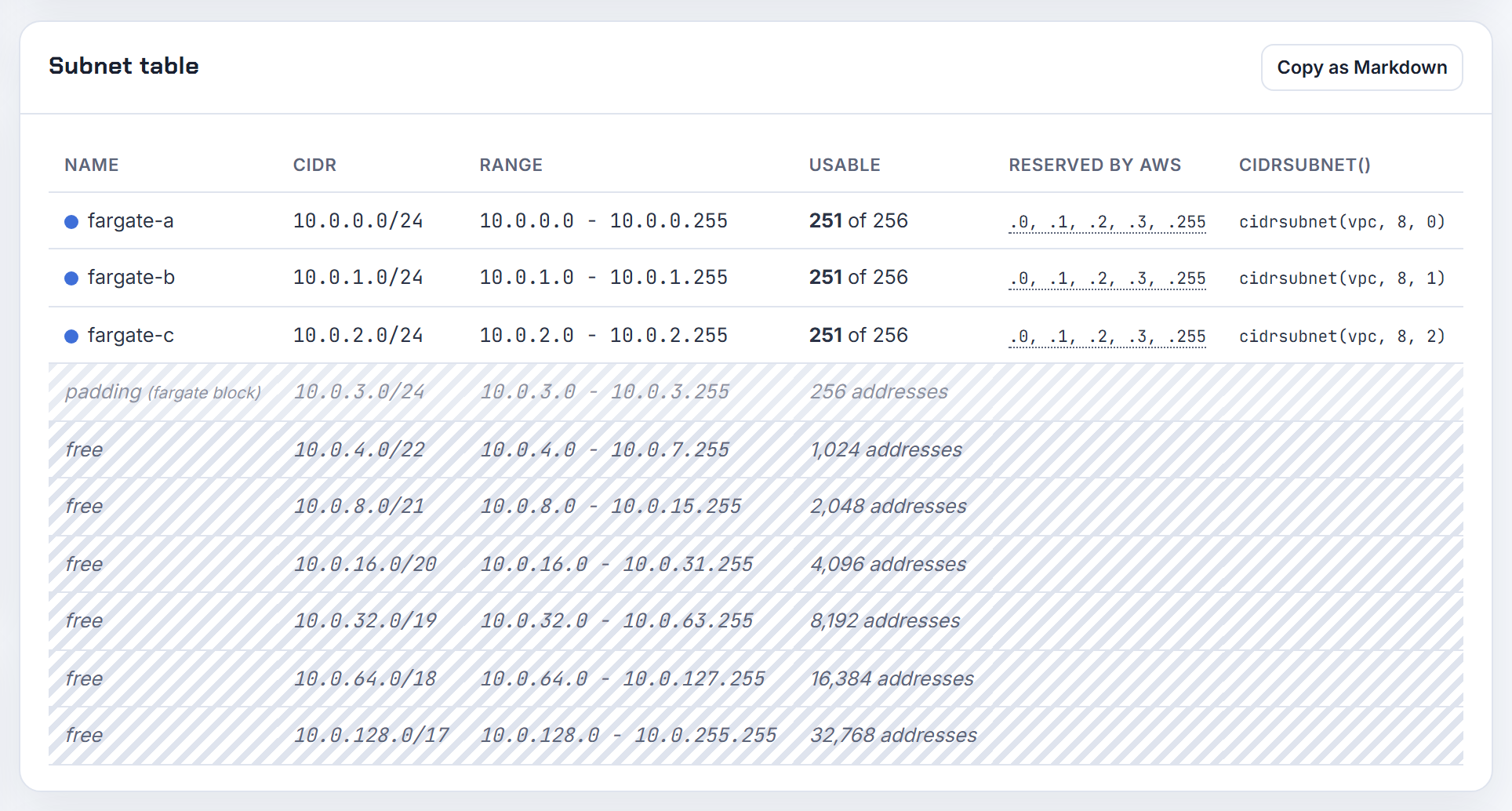
Task: Click the blue dot beside fargate-a
Action: [71, 222]
